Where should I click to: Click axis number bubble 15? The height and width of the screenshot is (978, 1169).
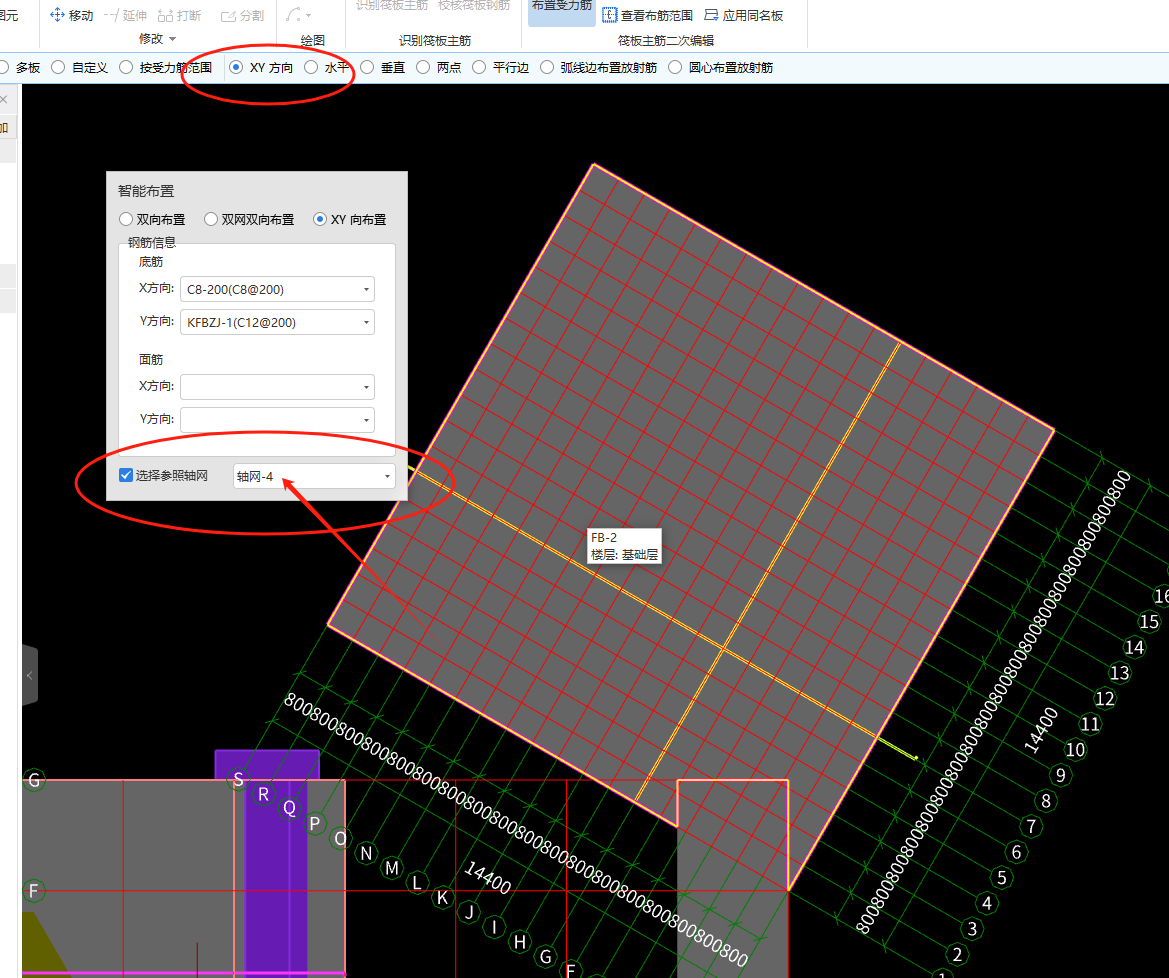(1149, 622)
